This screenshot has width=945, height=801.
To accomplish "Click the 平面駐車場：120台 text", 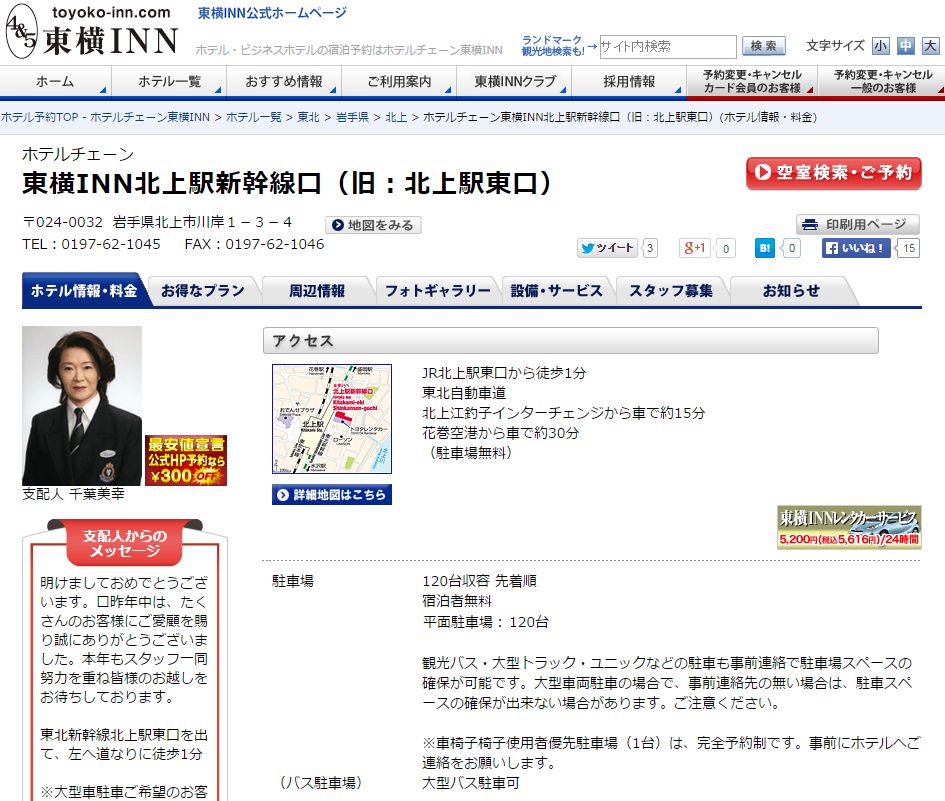I will 486,622.
